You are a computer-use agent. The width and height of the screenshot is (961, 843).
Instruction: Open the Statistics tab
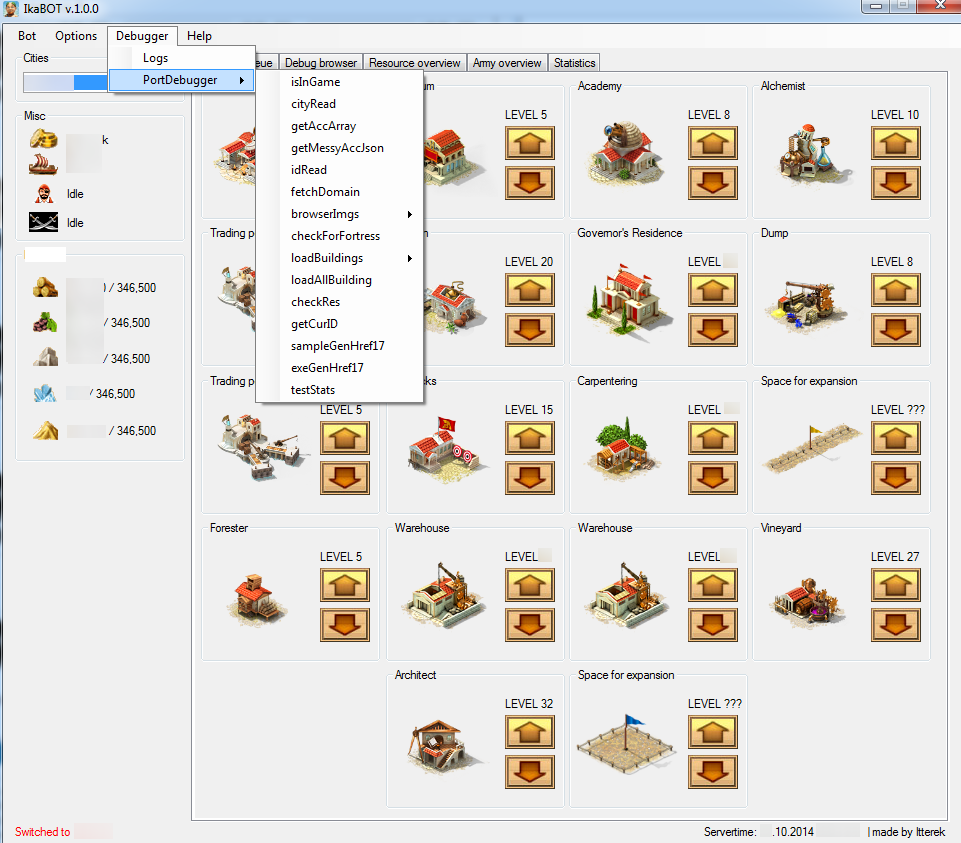[574, 63]
